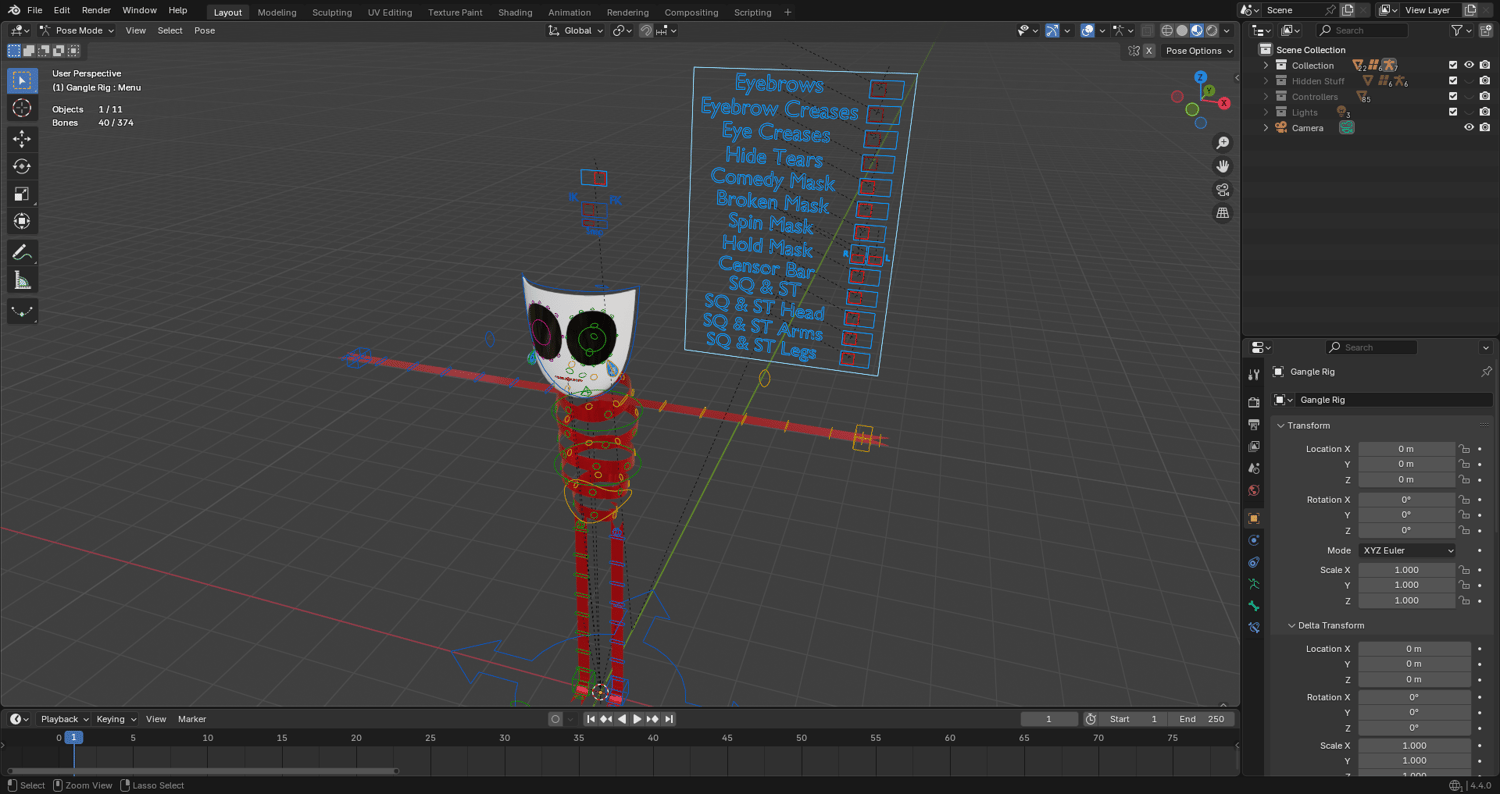The image size is (1500, 794).
Task: Expand the Camera tree item
Action: 1266,128
